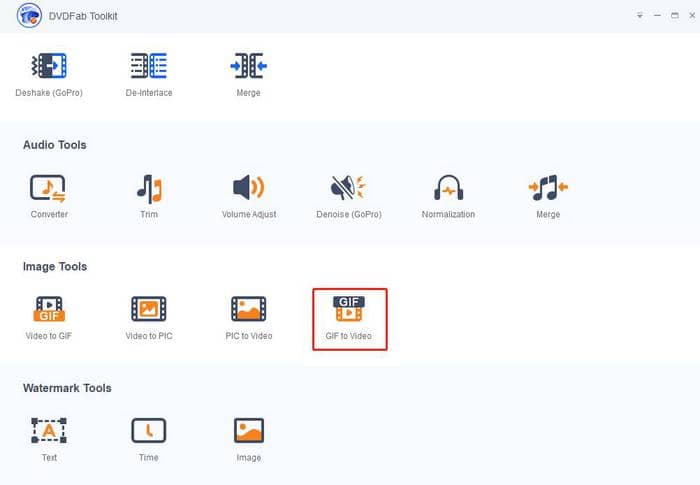This screenshot has height=485, width=700.
Task: Open the GIF to Video tool
Action: click(x=350, y=319)
